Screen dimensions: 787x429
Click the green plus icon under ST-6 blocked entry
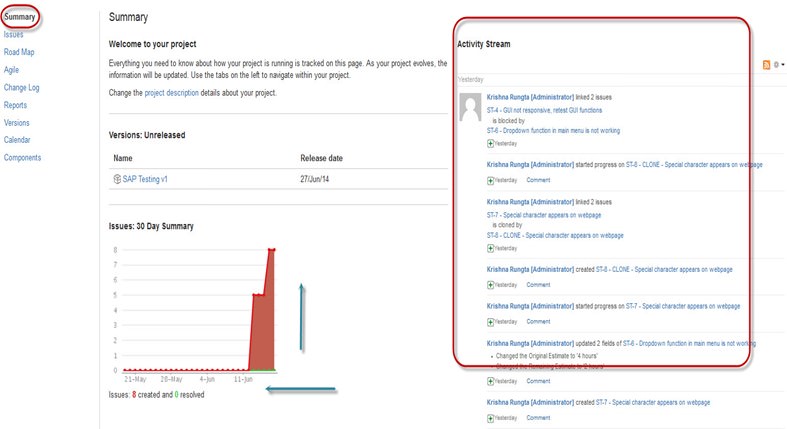(490, 144)
